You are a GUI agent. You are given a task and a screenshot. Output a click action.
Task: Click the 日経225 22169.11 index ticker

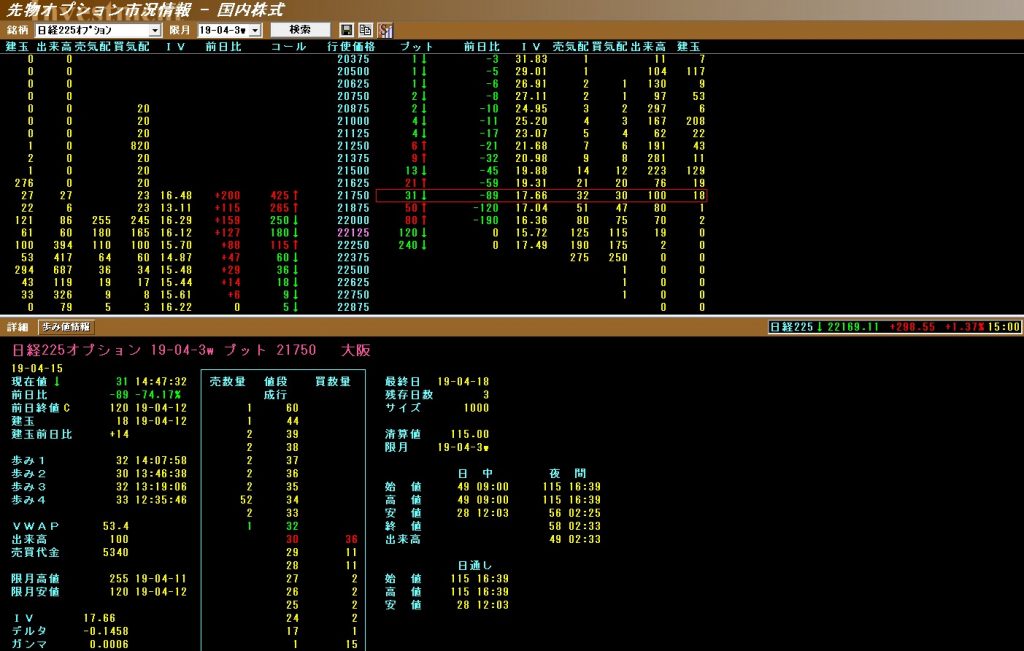[x=894, y=326]
